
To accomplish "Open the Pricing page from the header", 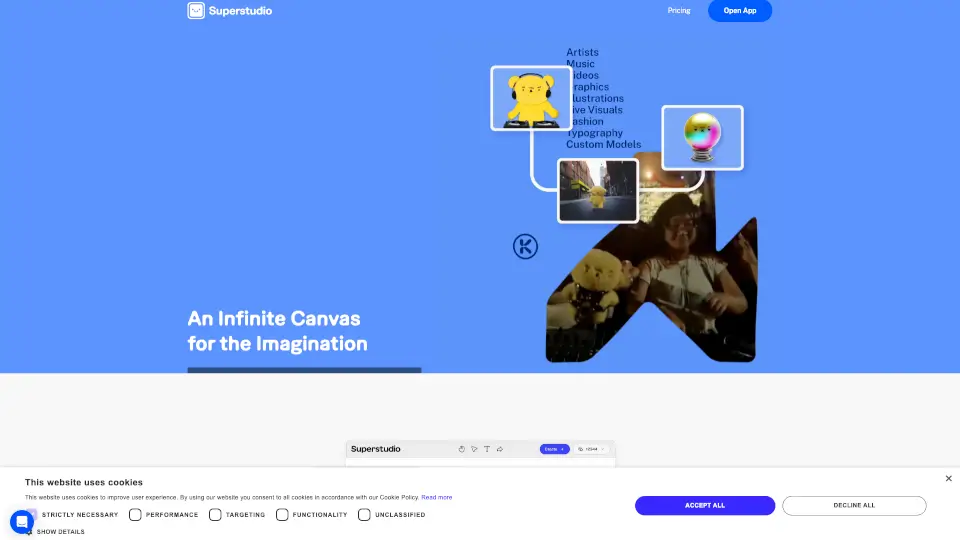I will 679,11.
